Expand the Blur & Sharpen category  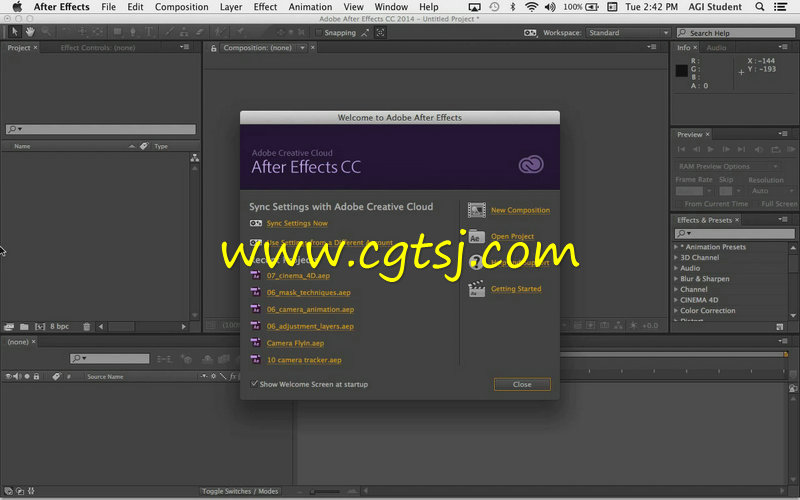click(x=676, y=279)
